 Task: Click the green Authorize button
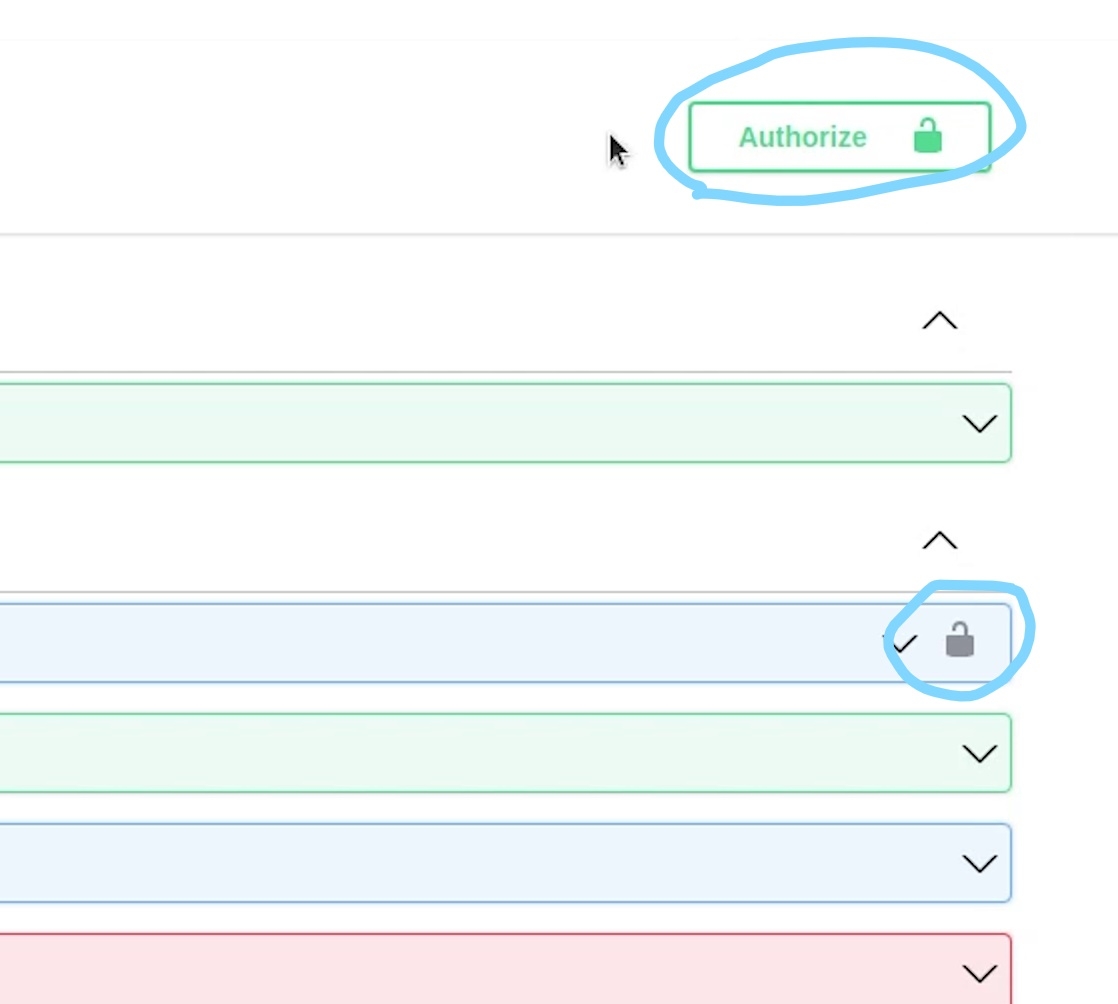(838, 136)
